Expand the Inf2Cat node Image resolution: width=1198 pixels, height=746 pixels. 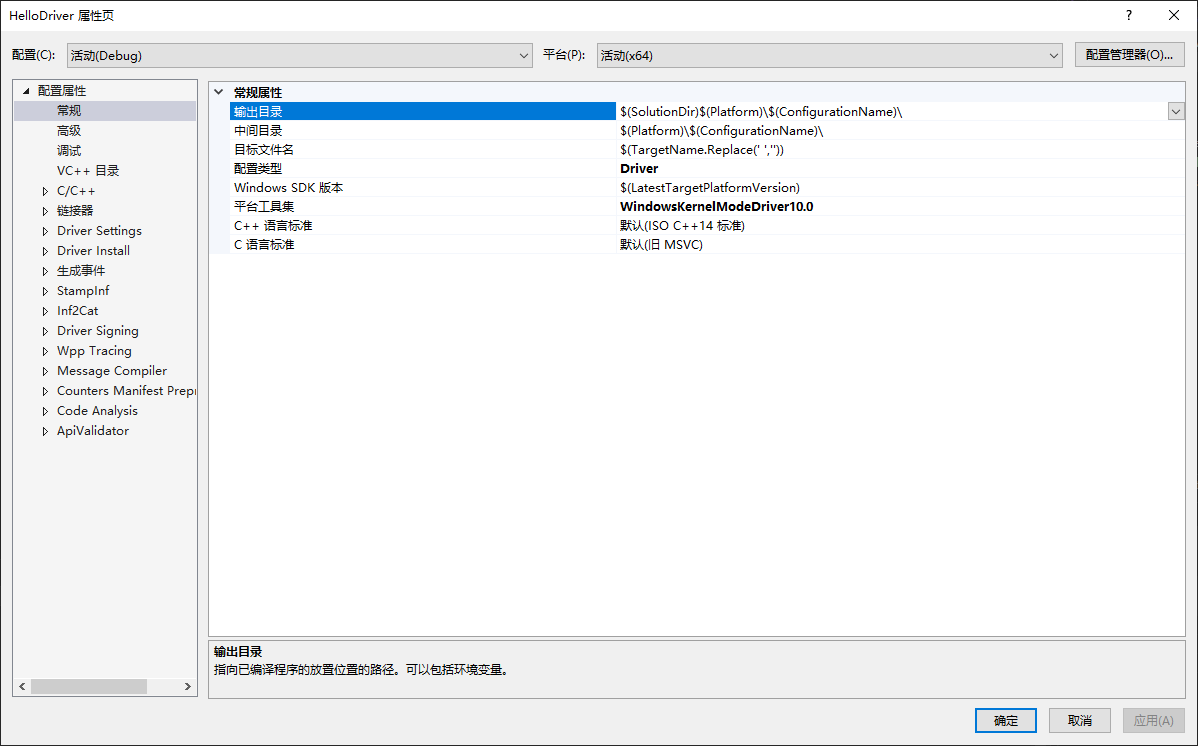point(44,310)
